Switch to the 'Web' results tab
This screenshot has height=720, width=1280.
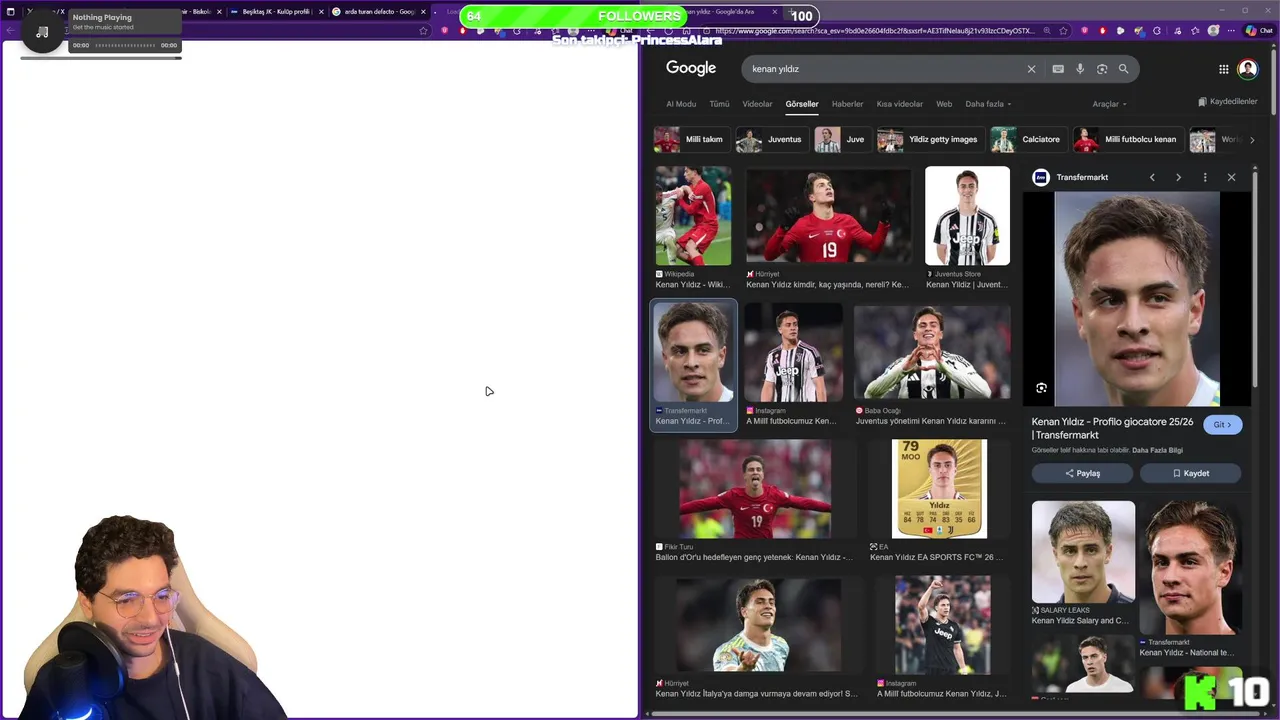(x=944, y=104)
